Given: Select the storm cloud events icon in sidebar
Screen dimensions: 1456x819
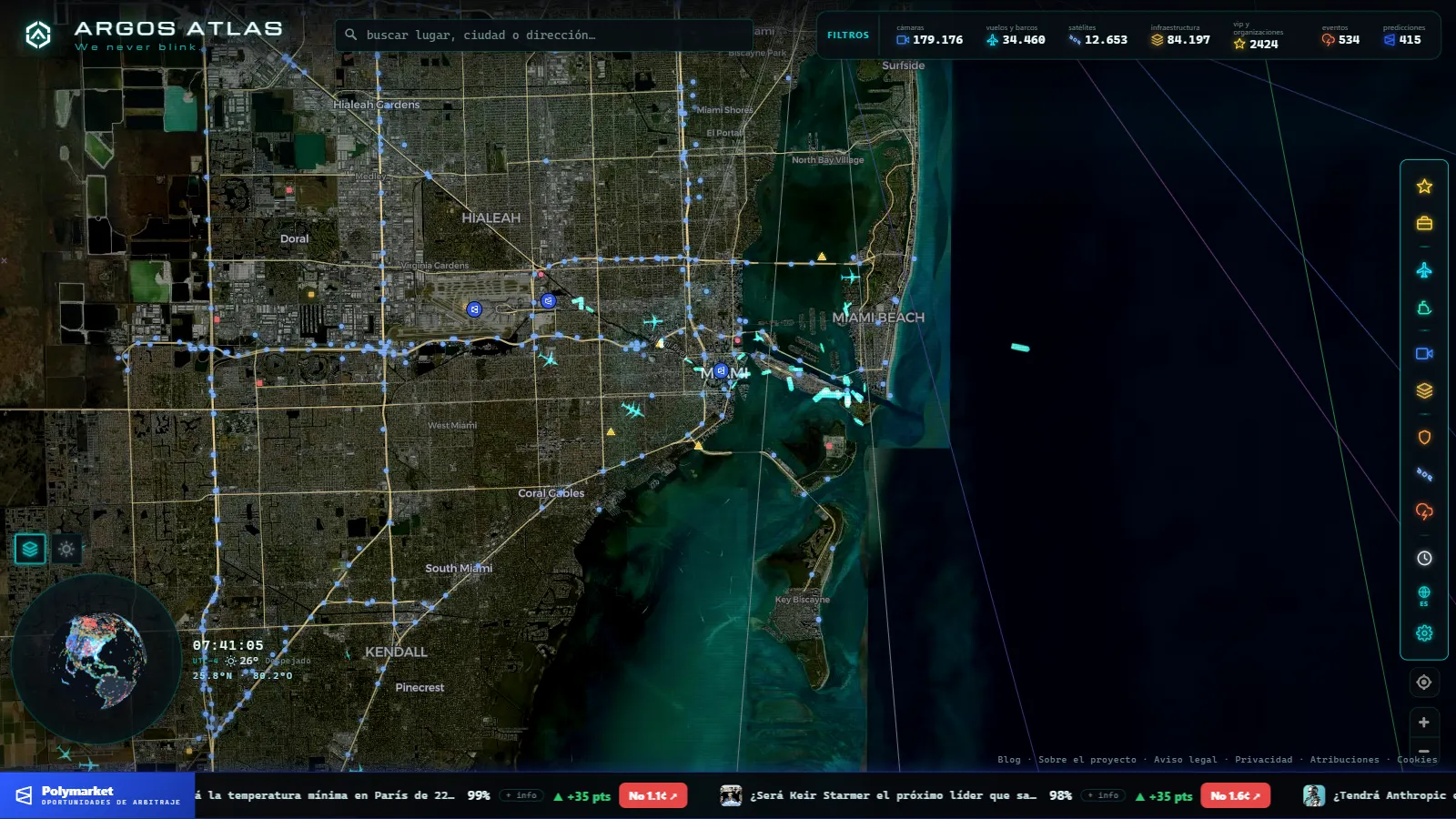Looking at the screenshot, I should (x=1424, y=511).
